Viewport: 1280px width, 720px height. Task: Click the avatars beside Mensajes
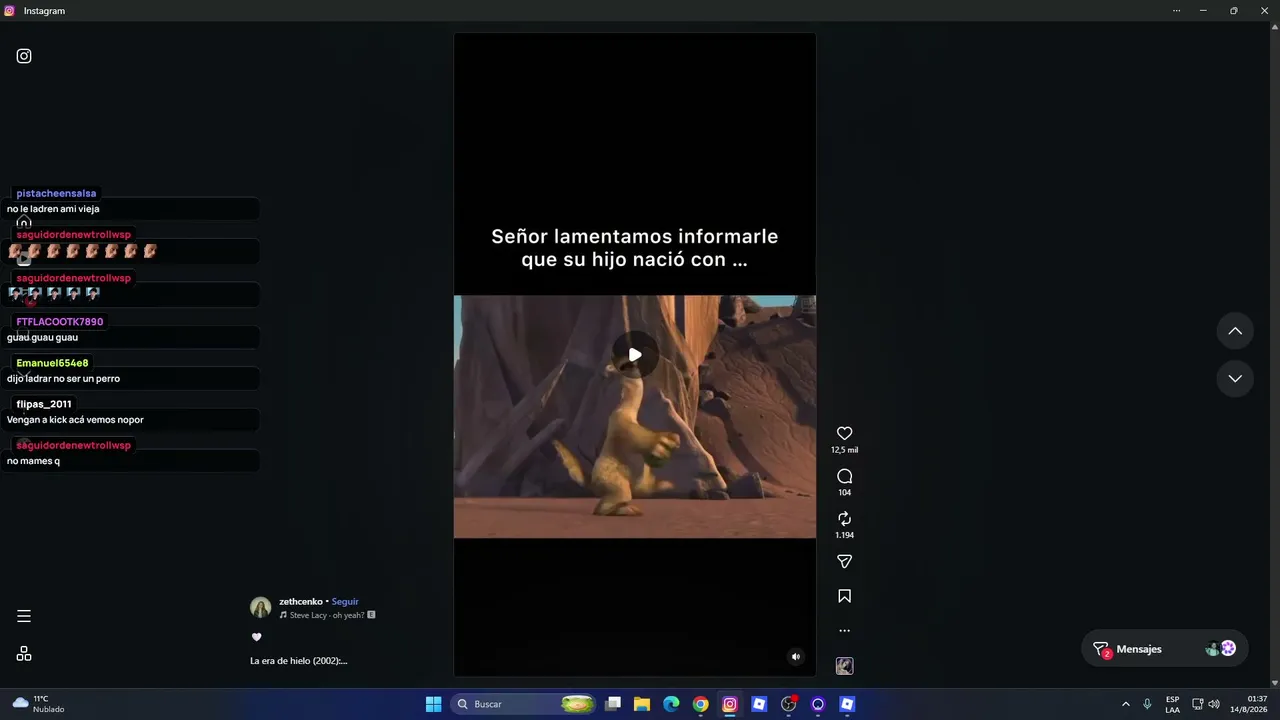click(1221, 649)
